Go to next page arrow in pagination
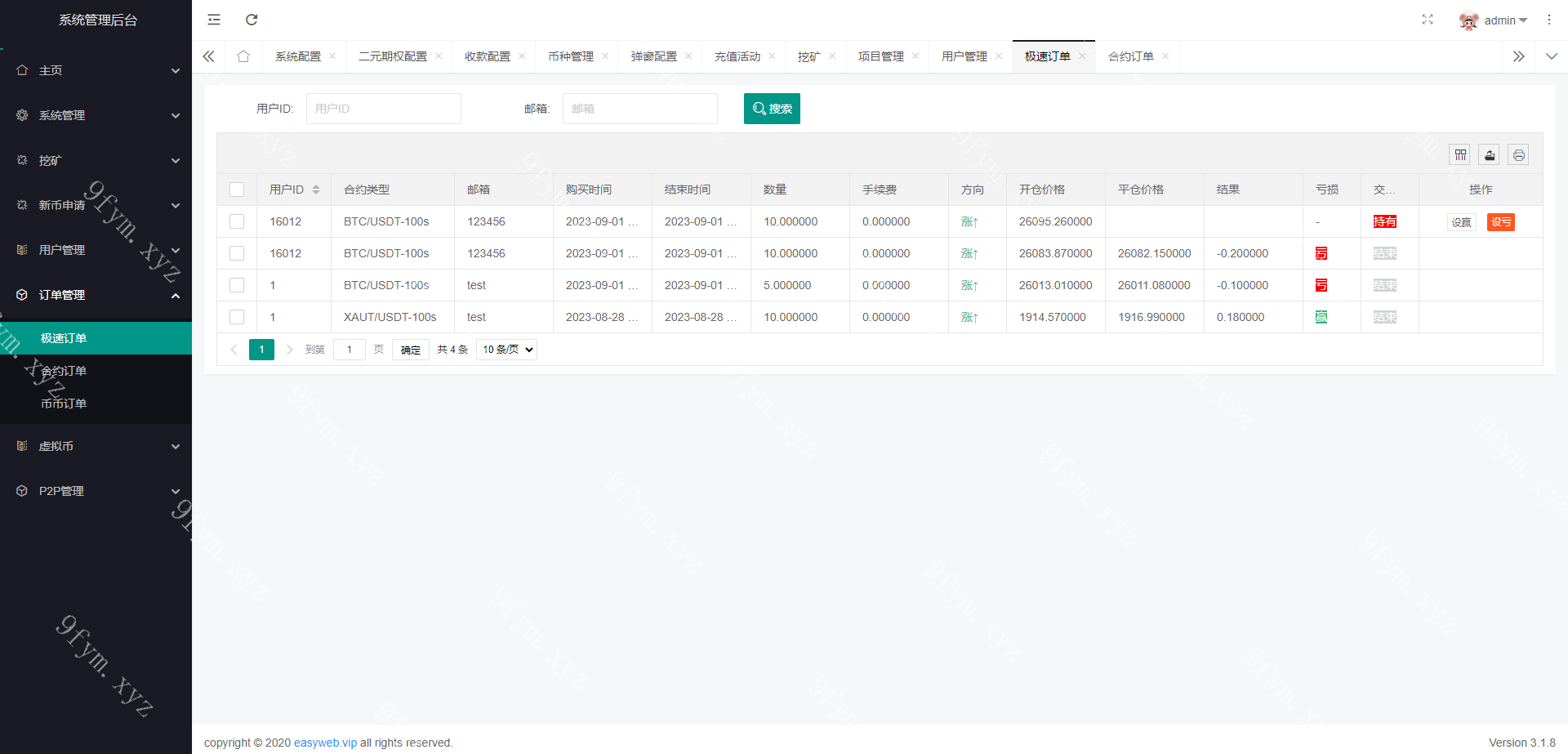This screenshot has width=1568, height=754. tap(289, 350)
